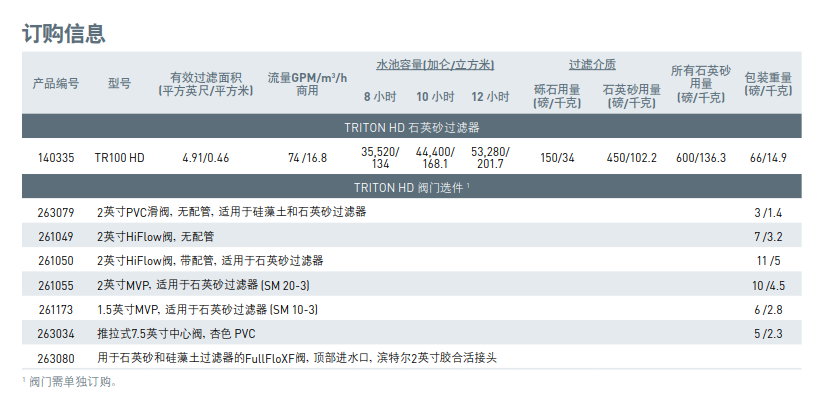Select product number 140335

(x=56, y=158)
